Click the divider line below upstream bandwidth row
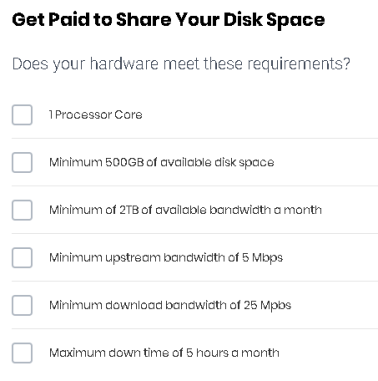 195,281
